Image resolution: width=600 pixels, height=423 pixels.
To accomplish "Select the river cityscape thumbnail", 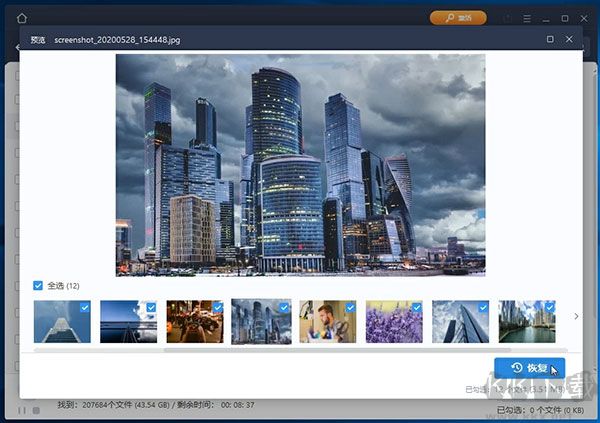I will tap(526, 322).
